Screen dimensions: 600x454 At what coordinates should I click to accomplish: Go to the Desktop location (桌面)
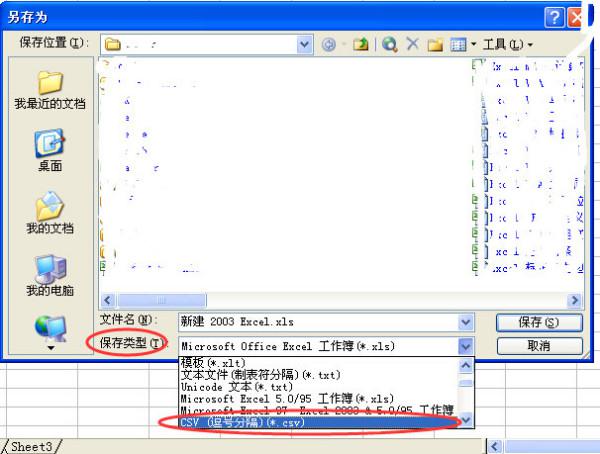[50, 150]
